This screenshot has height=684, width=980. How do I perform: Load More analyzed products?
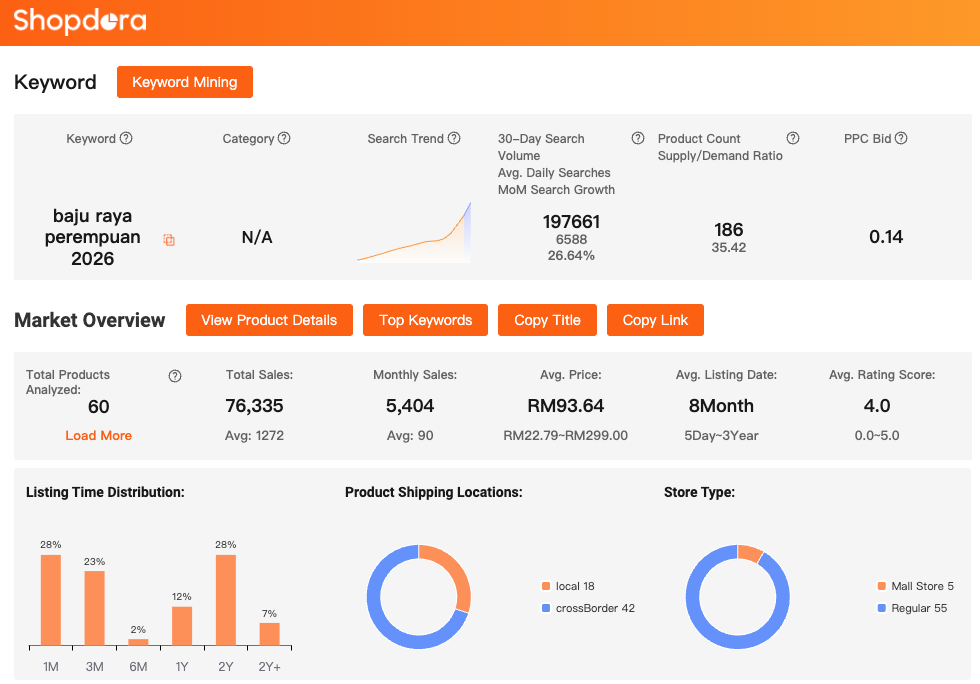coord(98,436)
